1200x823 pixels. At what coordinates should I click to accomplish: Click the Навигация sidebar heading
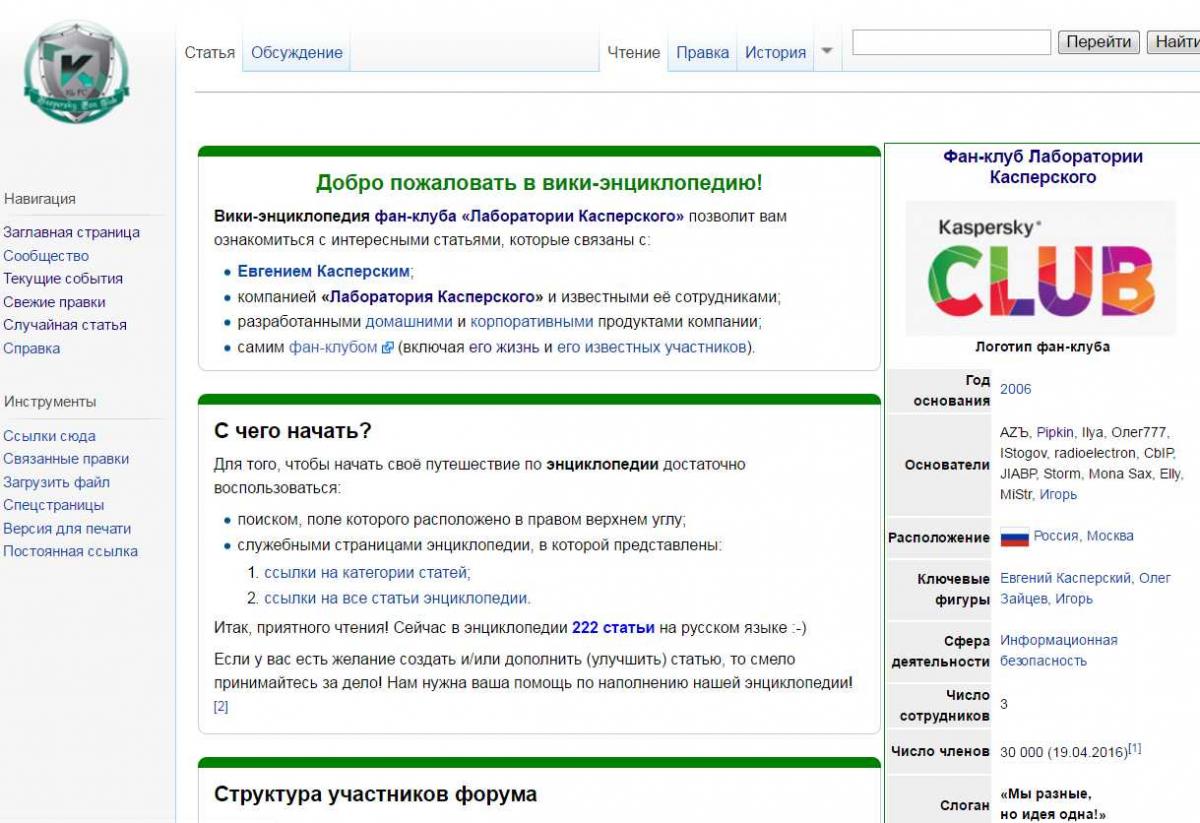[40, 199]
